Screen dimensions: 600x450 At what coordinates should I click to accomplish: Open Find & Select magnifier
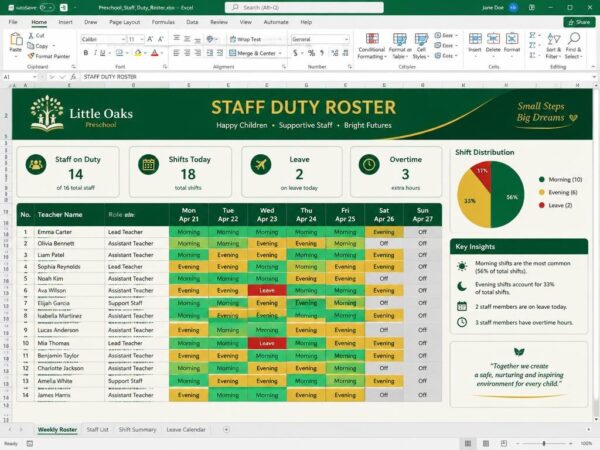point(573,46)
